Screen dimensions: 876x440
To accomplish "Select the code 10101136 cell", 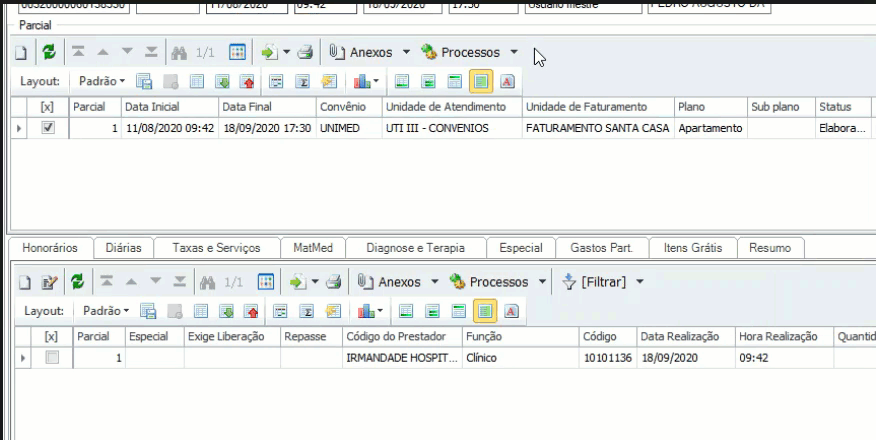I will click(x=608, y=358).
